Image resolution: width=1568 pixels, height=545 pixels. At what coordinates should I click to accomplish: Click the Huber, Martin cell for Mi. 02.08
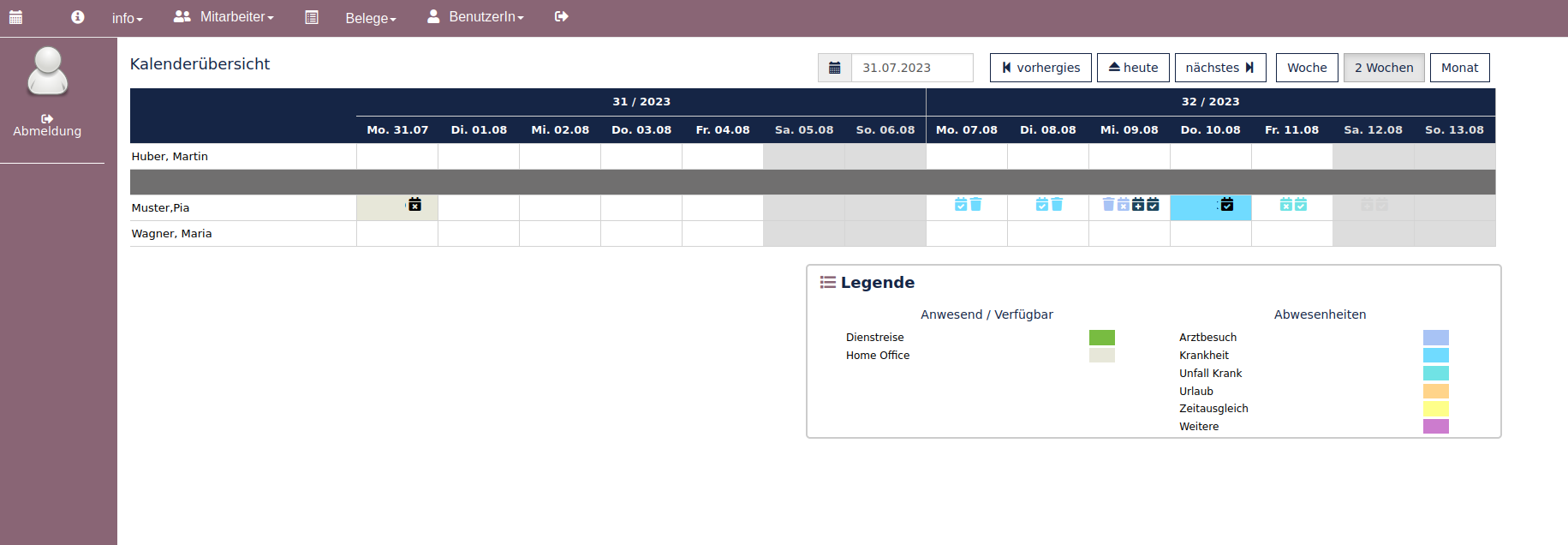tap(560, 156)
